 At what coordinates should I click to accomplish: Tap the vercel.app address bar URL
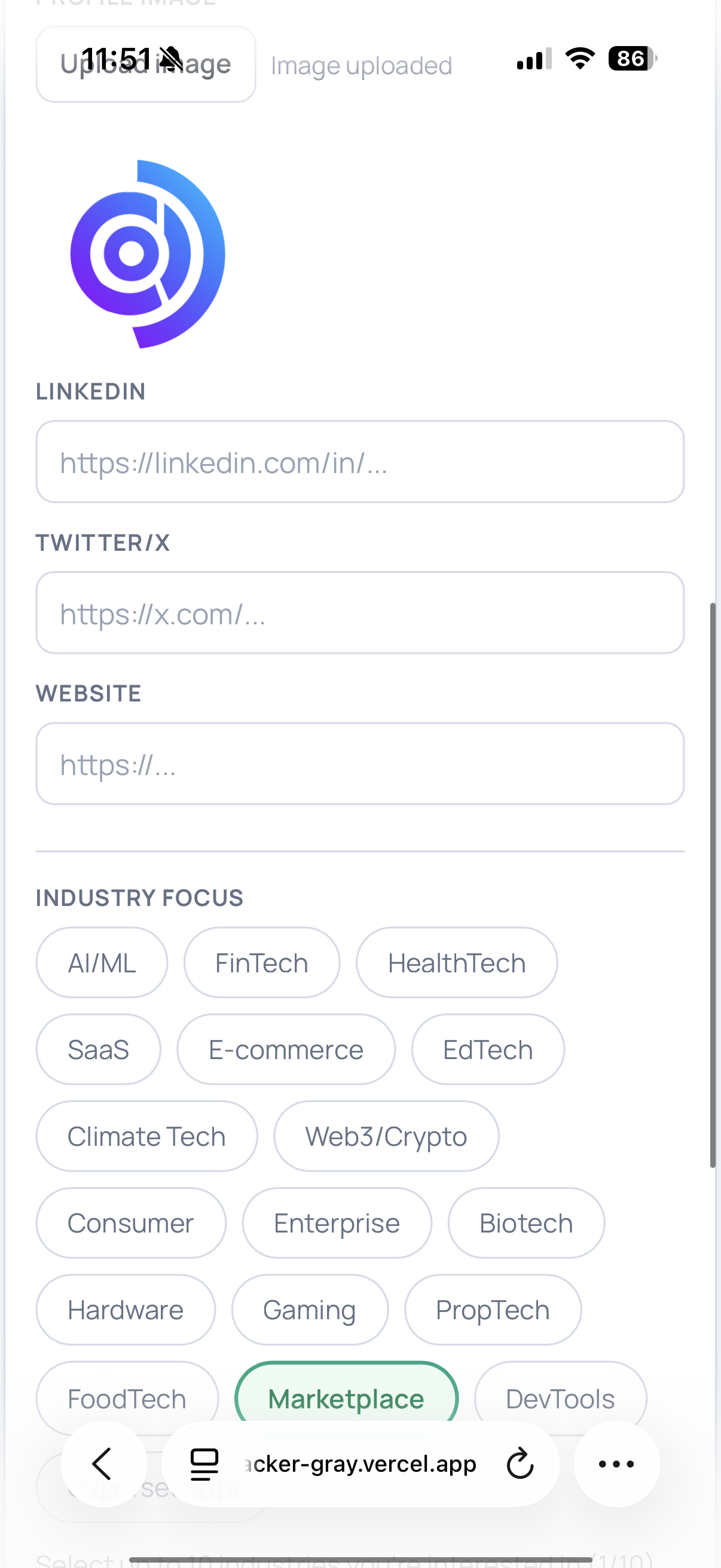pos(359,1464)
